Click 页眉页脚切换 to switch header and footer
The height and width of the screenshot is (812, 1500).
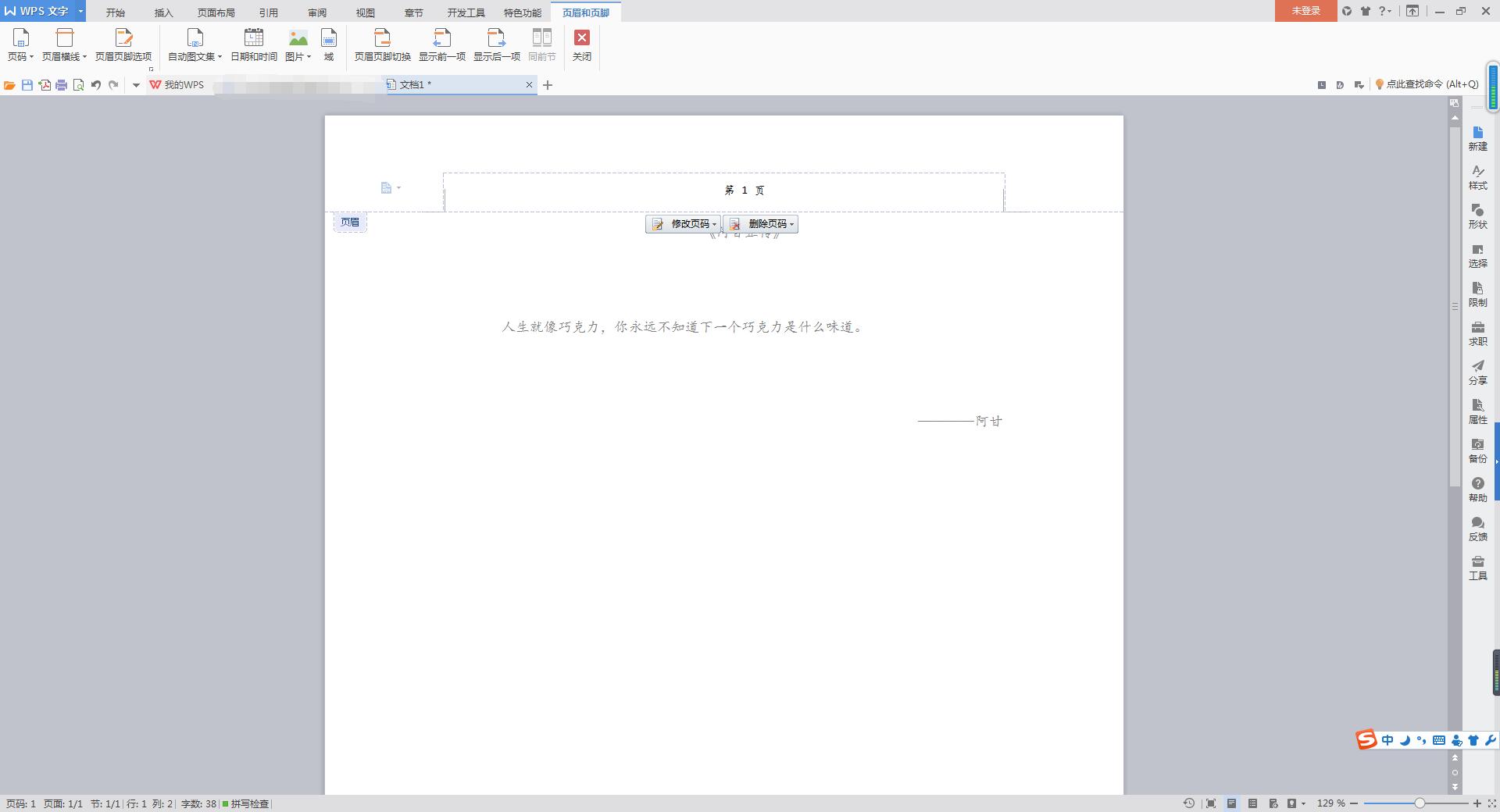click(382, 45)
